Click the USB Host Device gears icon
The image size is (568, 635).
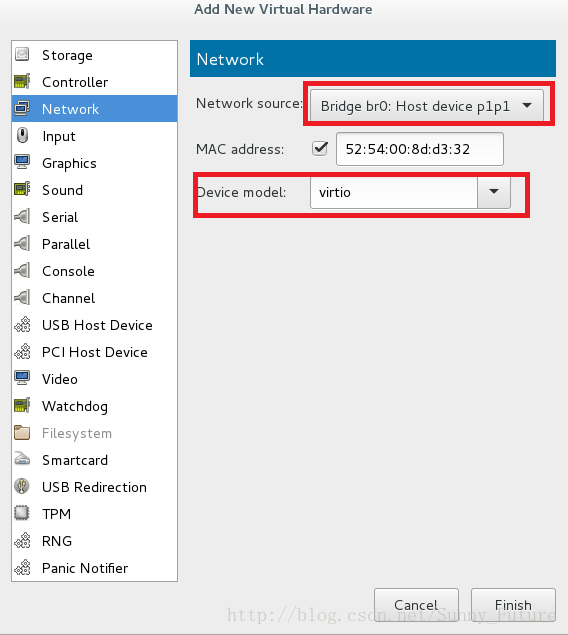point(22,324)
